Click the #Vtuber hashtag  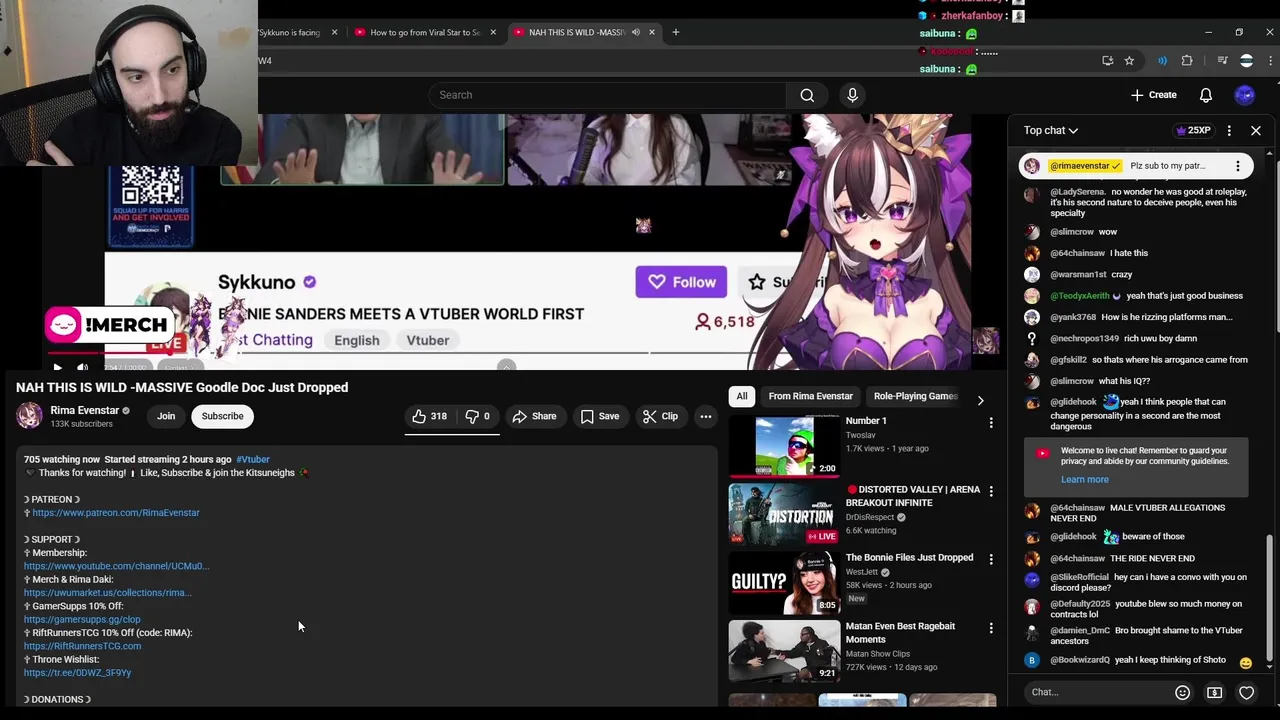click(253, 459)
